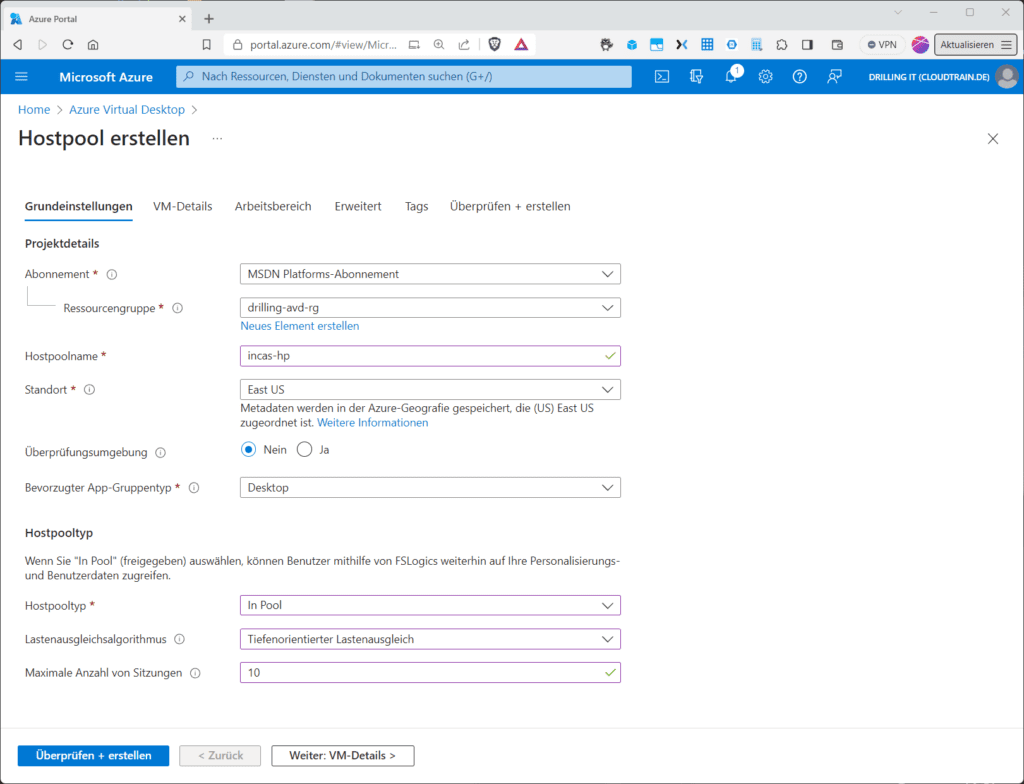Screen dimensions: 1024x784
Task: Toggle the VPN button in browser toolbar
Action: tap(882, 44)
